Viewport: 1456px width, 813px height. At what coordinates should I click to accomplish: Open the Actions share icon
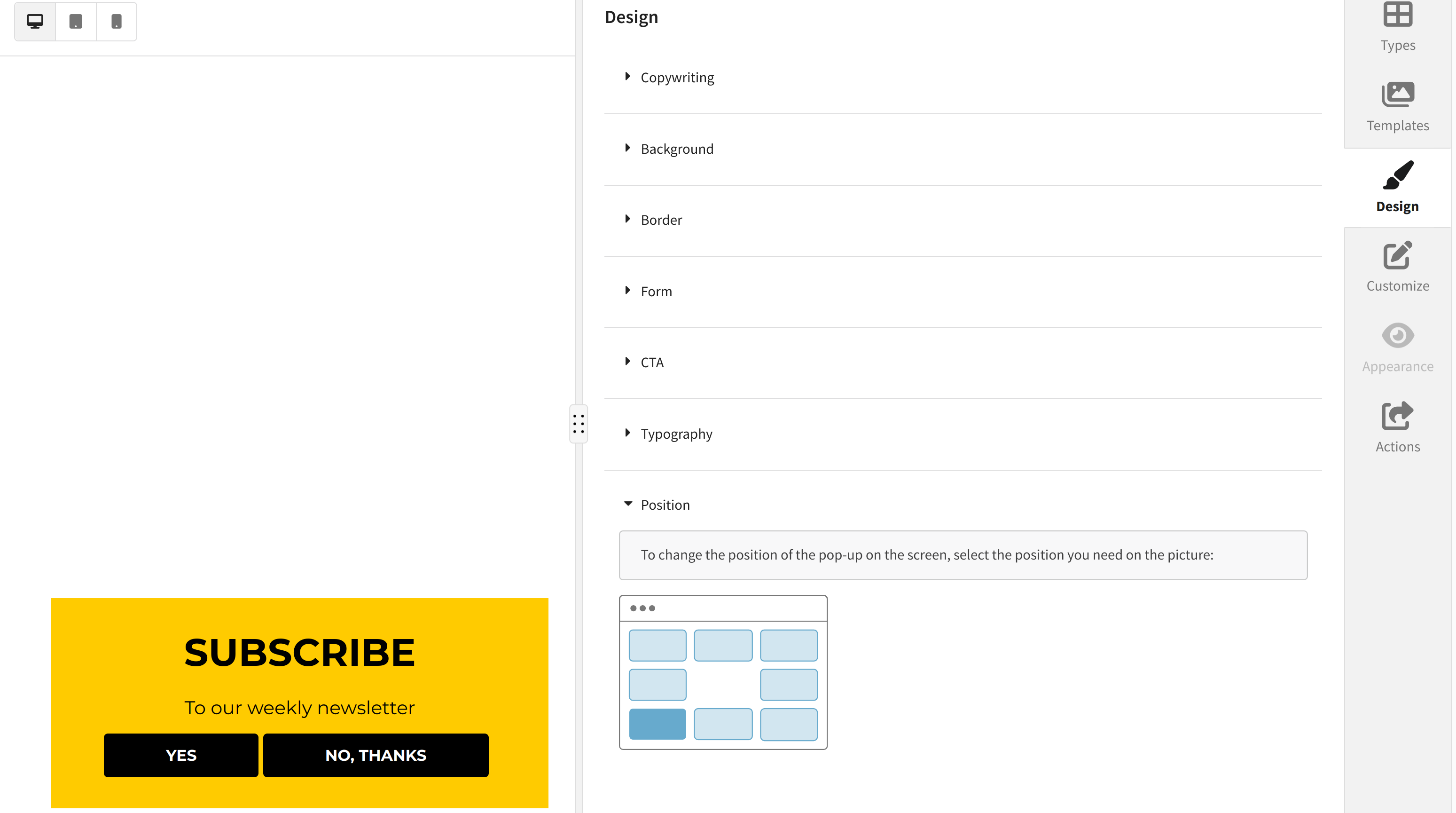[x=1397, y=416]
